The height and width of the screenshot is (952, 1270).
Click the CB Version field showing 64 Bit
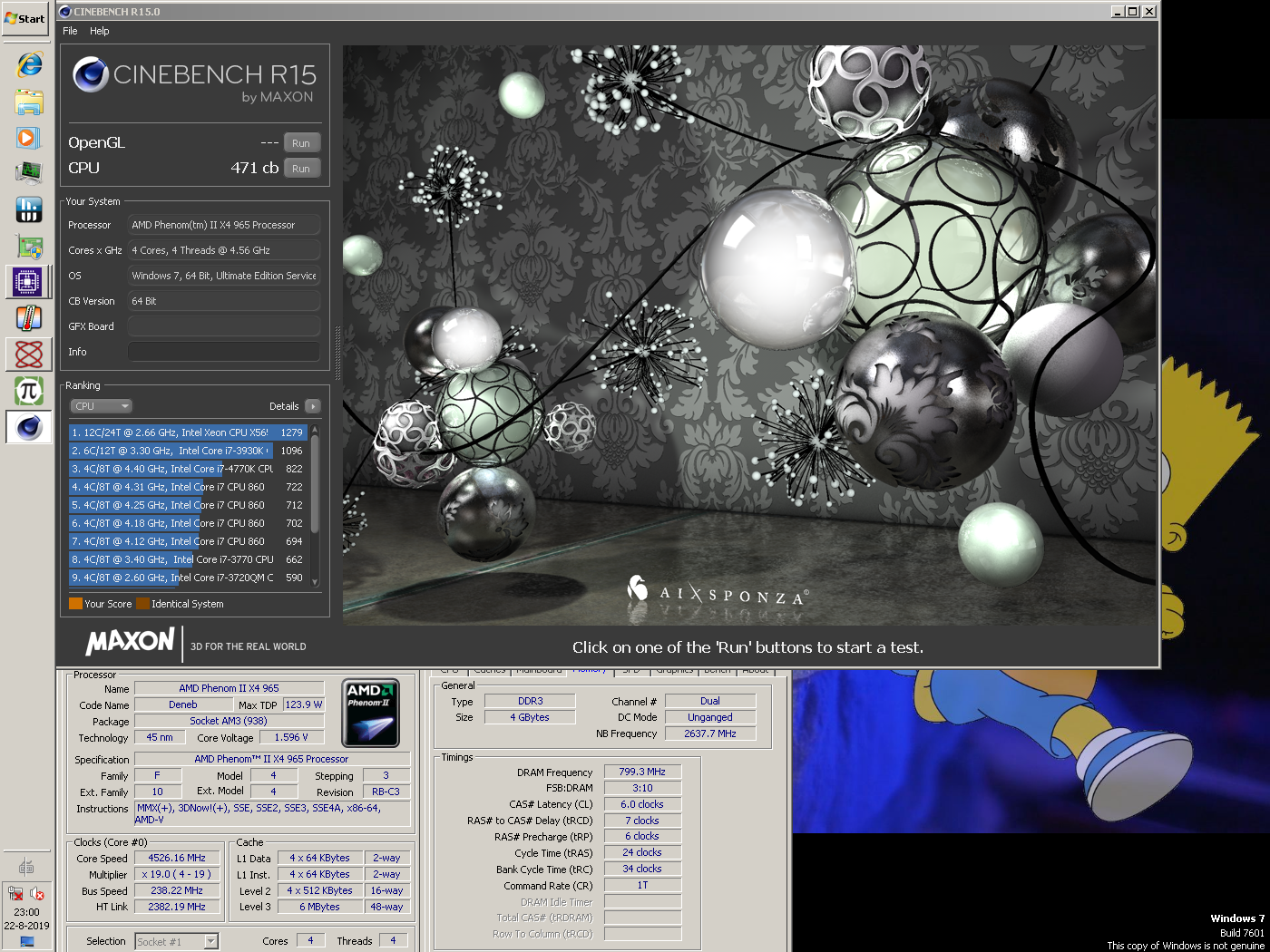(x=224, y=301)
